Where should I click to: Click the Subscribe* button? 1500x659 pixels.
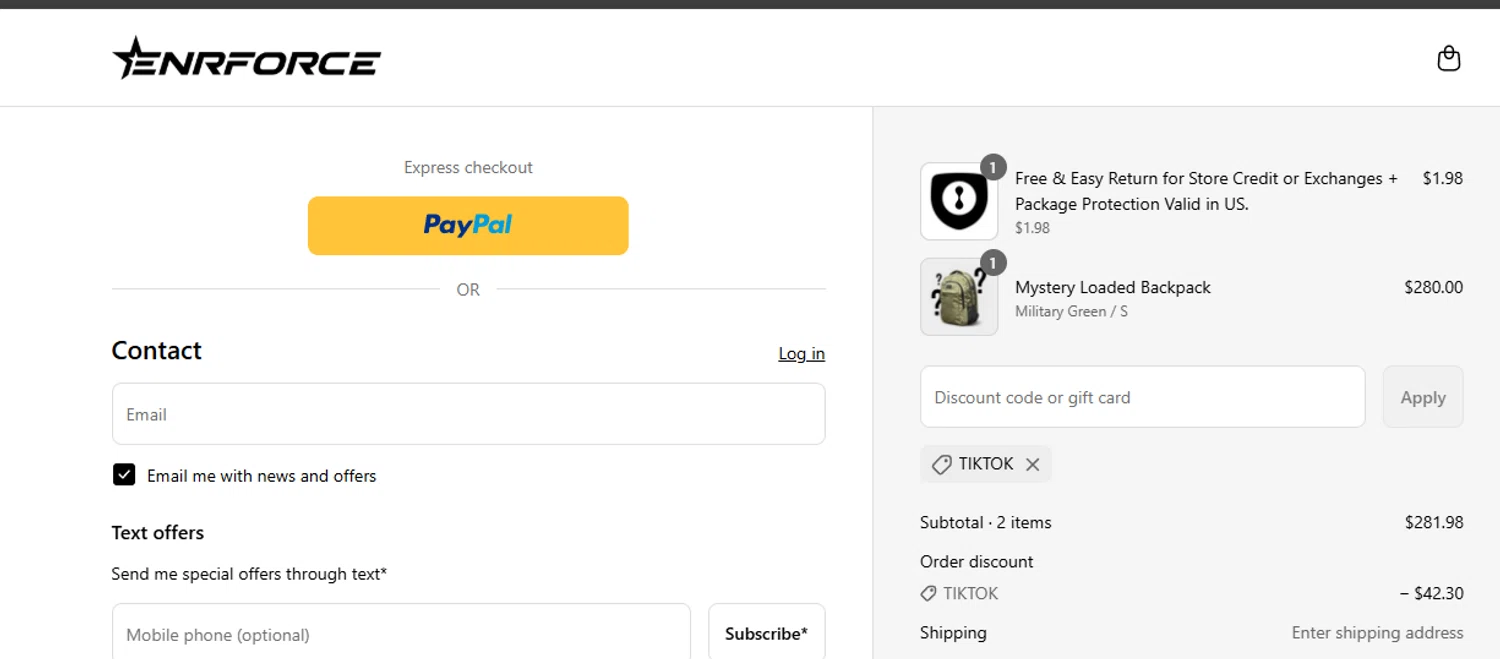coord(767,631)
